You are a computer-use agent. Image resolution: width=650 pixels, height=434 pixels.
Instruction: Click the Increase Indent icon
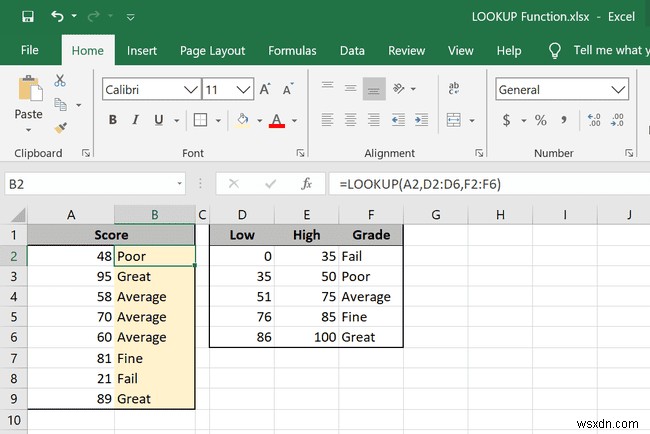pos(422,120)
